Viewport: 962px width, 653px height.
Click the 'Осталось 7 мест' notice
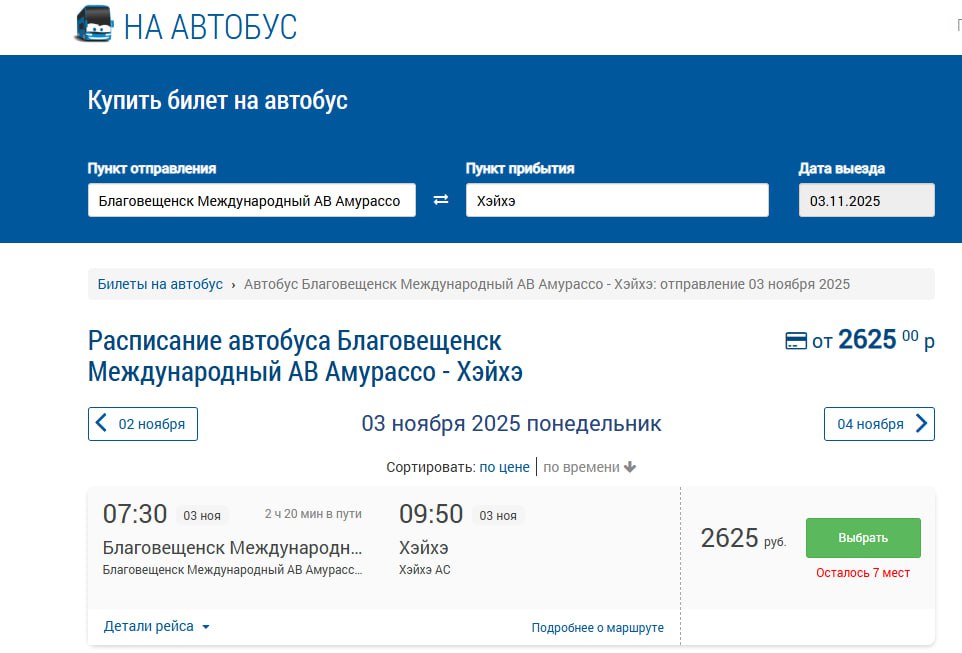[862, 573]
